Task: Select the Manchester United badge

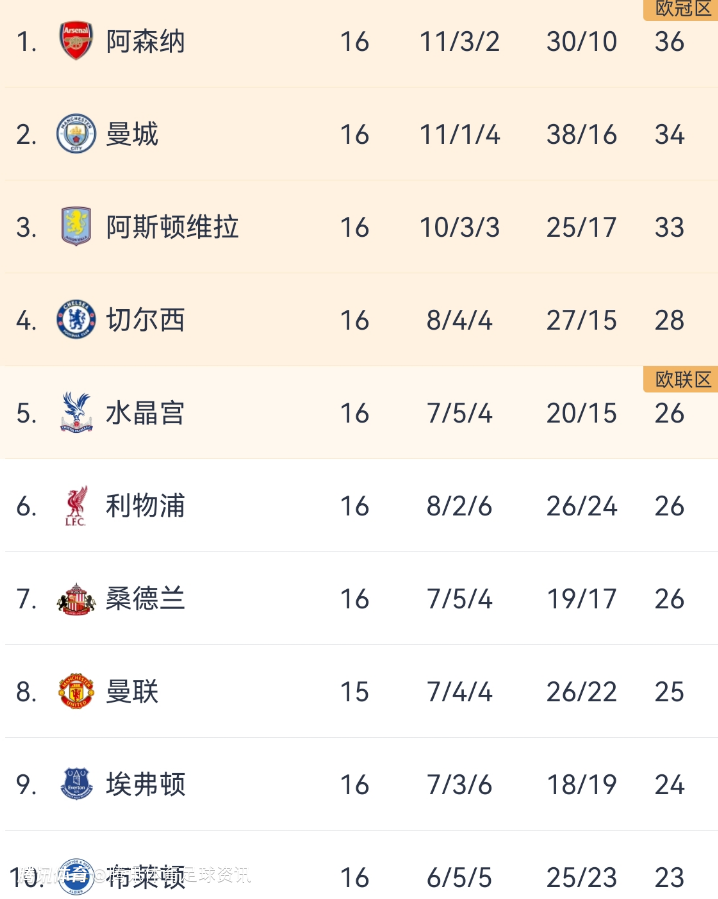Action: (x=76, y=692)
